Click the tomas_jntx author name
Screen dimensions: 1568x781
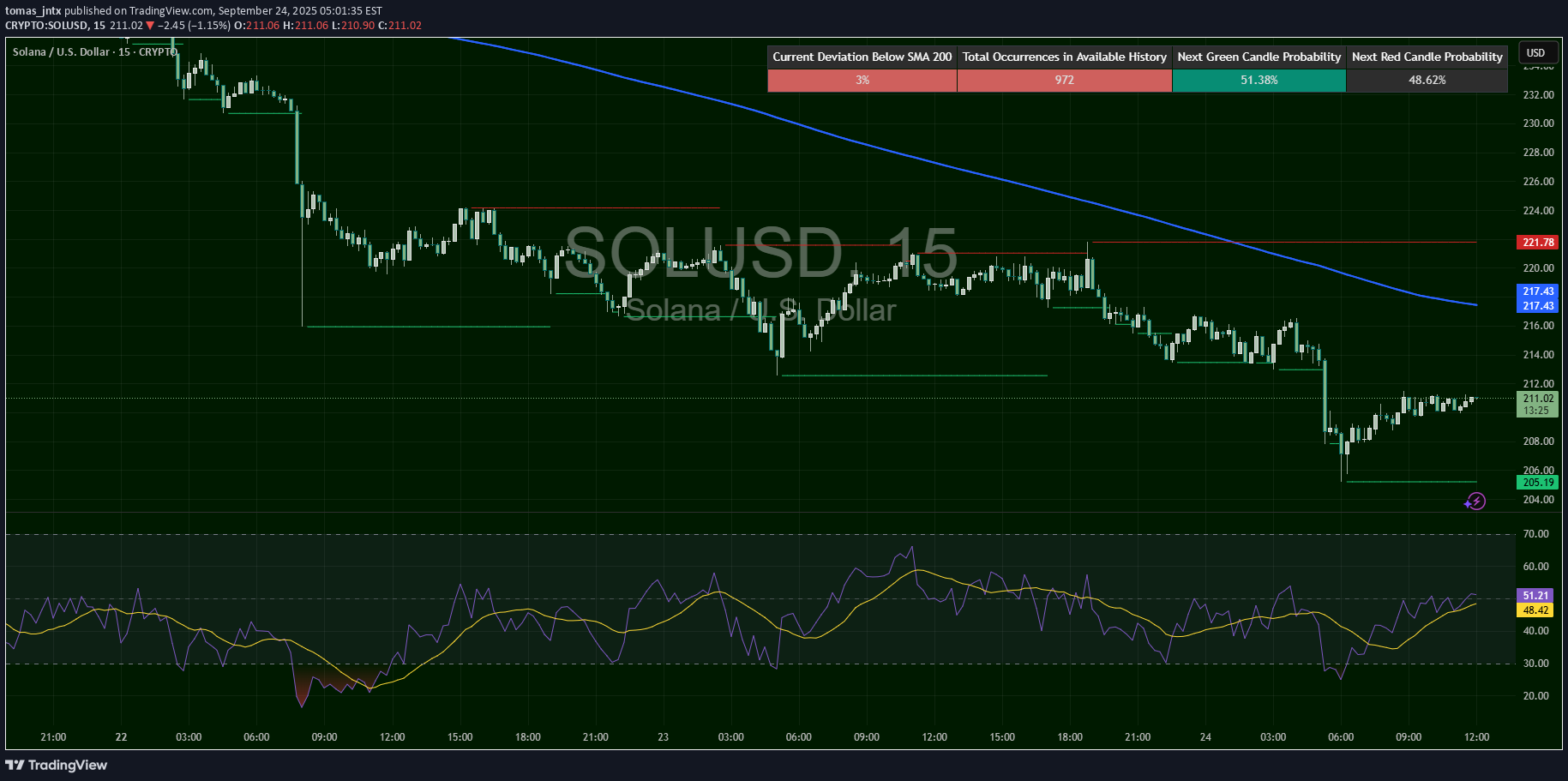33,11
